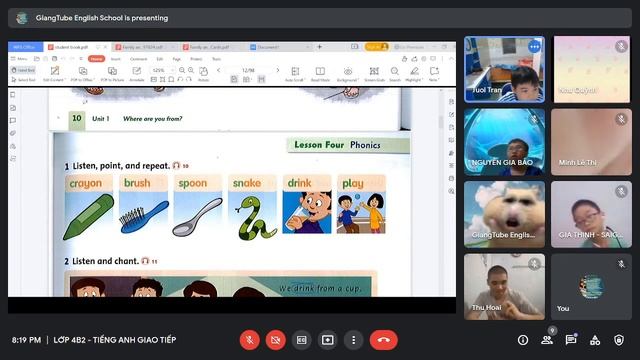Open the Meet three-dot more options menu
The height and width of the screenshot is (360, 640).
coord(353,340)
